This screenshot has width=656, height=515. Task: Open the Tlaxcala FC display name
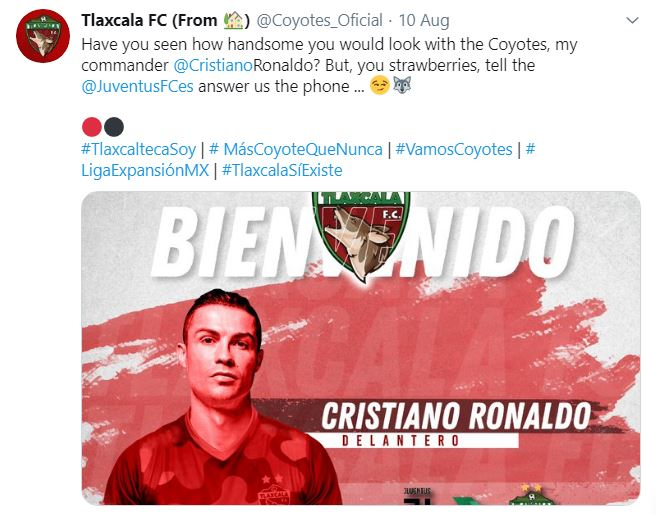[166, 20]
